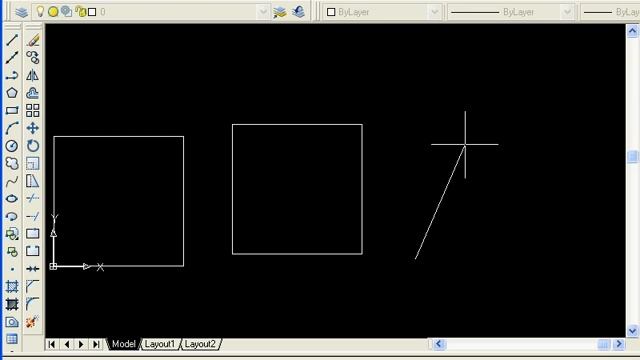The image size is (640, 360).
Task: Select the Offset tool
Action: 33,93
